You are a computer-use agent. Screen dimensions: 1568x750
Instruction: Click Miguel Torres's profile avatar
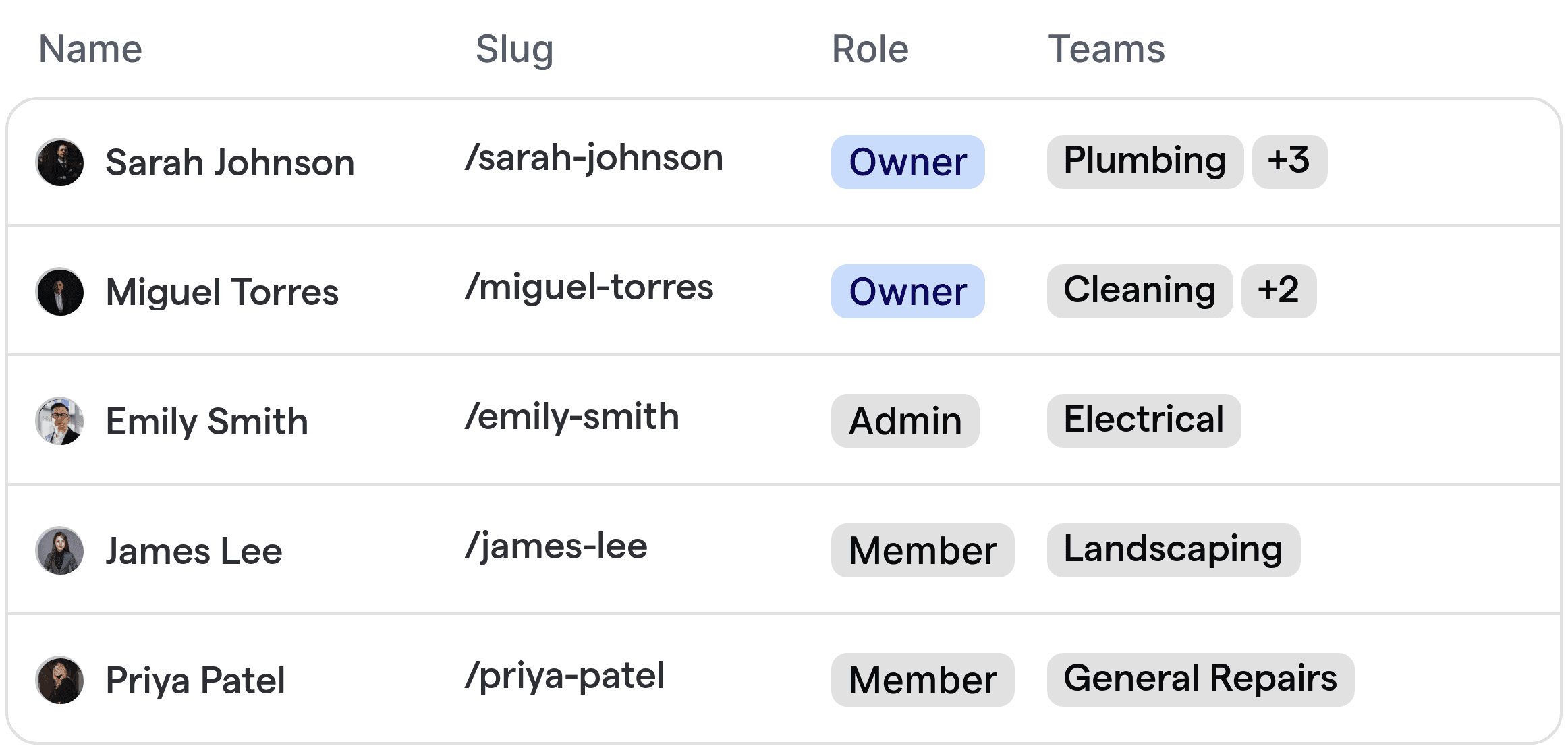pyautogui.click(x=59, y=291)
